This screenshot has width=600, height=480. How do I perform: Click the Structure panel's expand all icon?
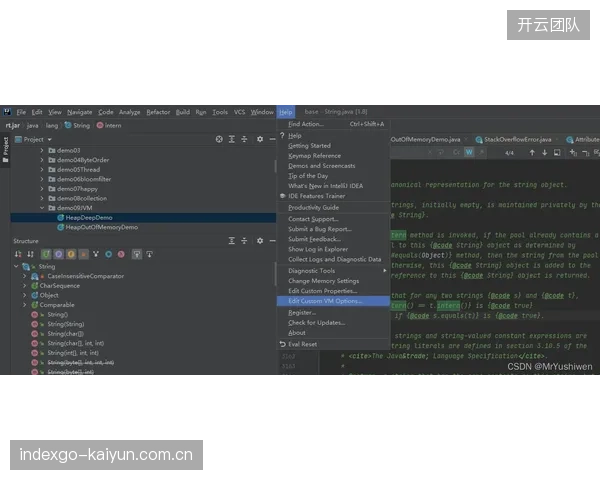pos(232,241)
